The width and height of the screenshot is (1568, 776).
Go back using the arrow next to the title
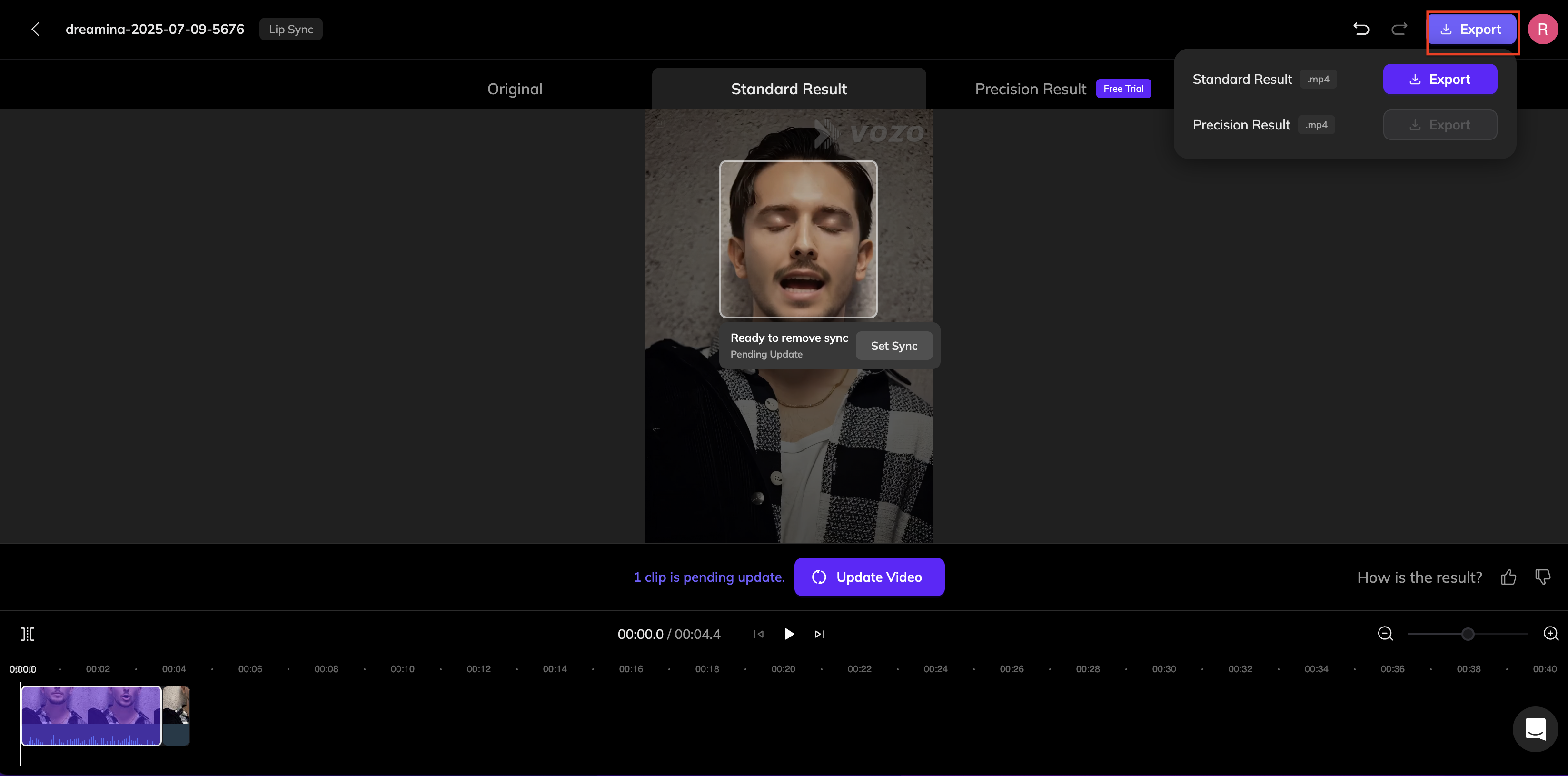pos(35,29)
